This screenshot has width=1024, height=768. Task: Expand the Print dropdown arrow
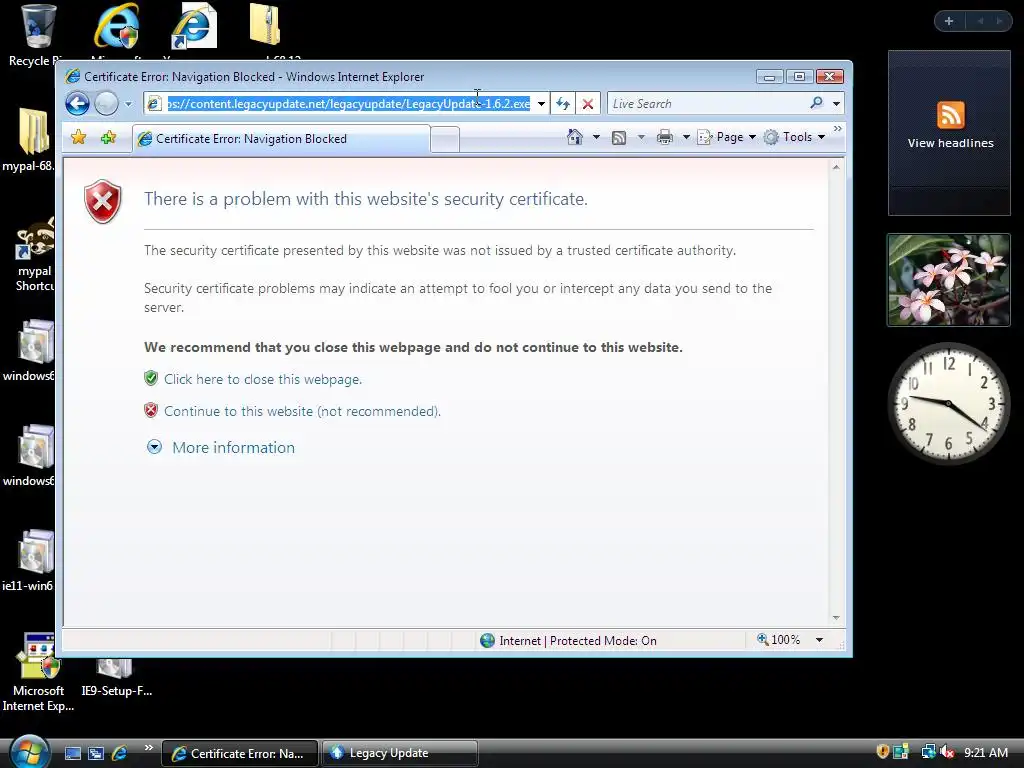[x=686, y=137]
